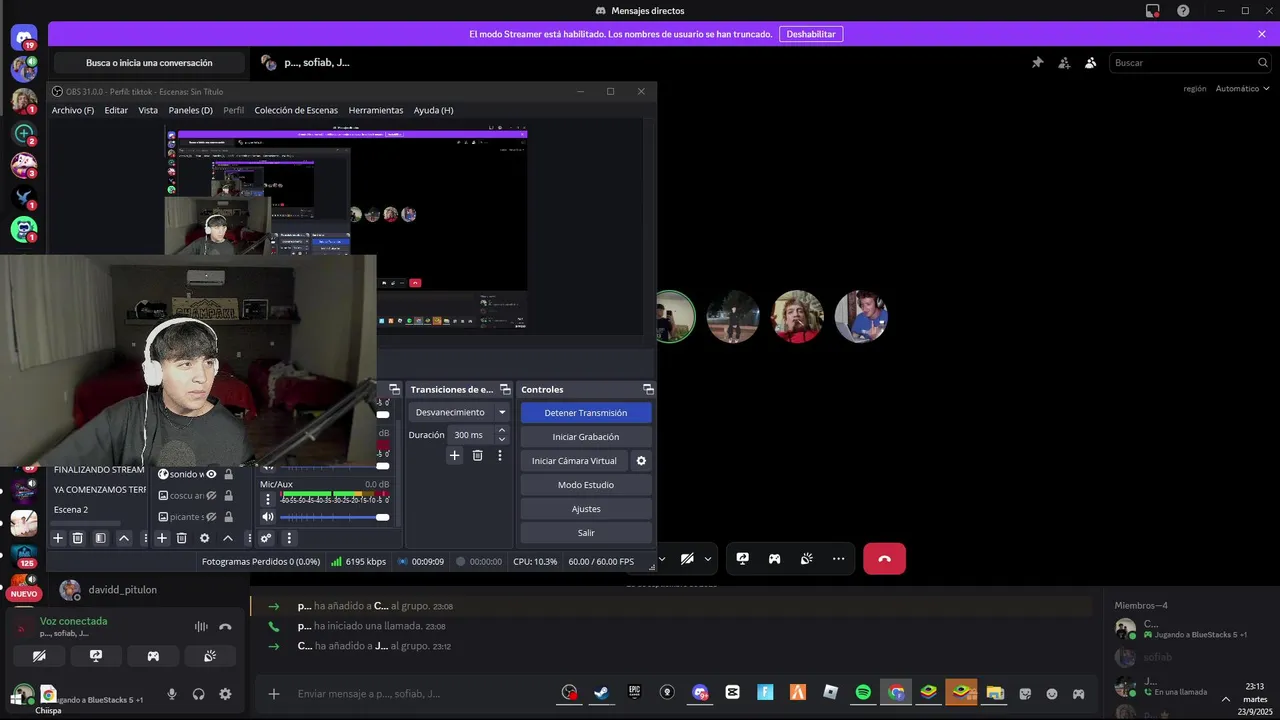The height and width of the screenshot is (720, 1280).
Task: Show hidden system tray icons
Action: pos(1226,699)
